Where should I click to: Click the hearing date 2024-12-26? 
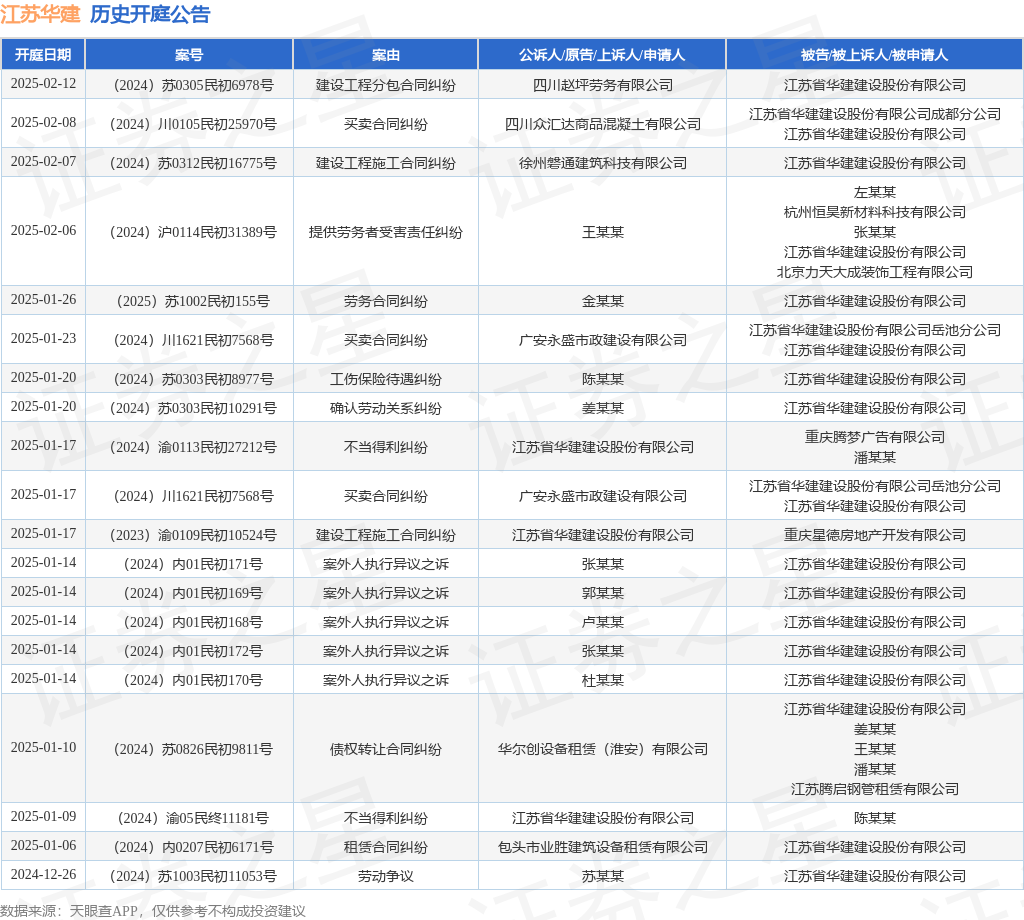pos(43,874)
